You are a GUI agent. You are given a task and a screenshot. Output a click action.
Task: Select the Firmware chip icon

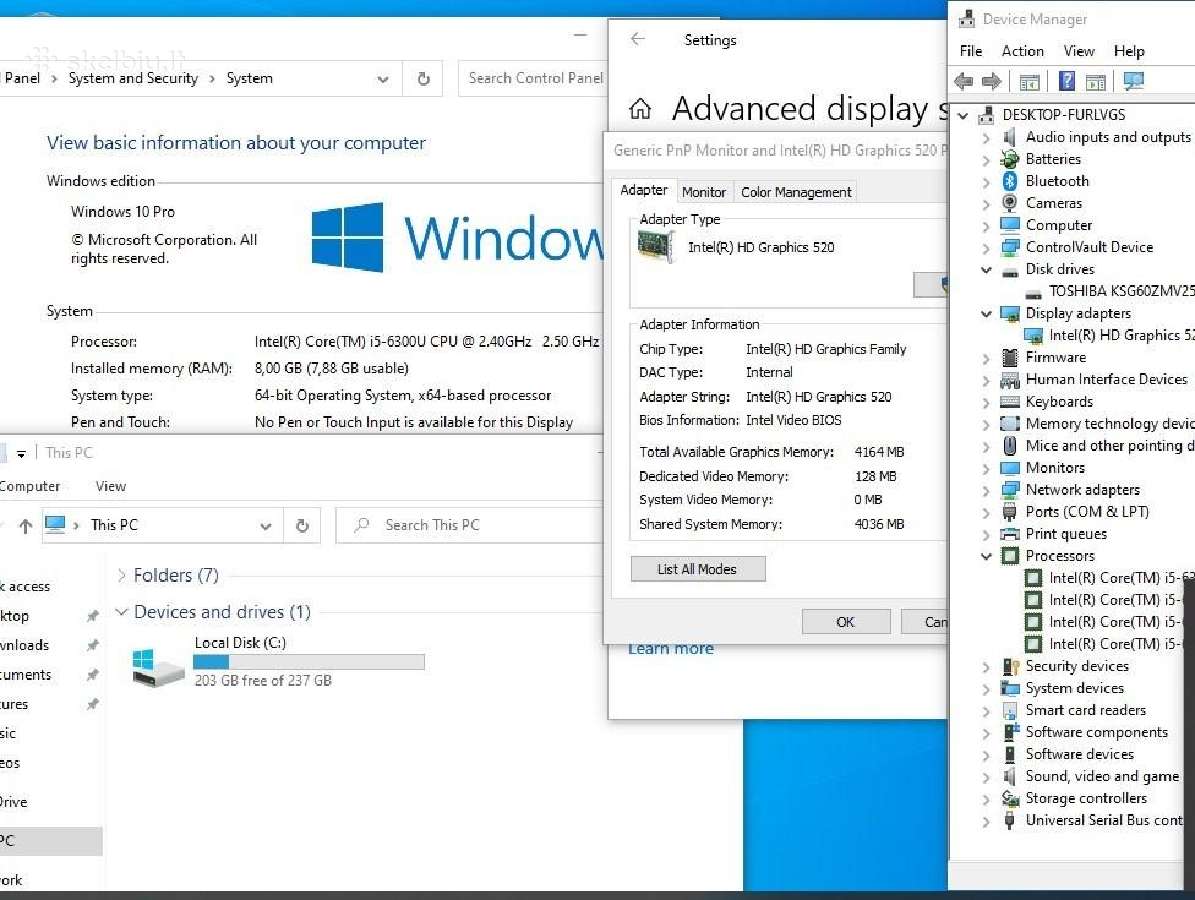[1010, 357]
